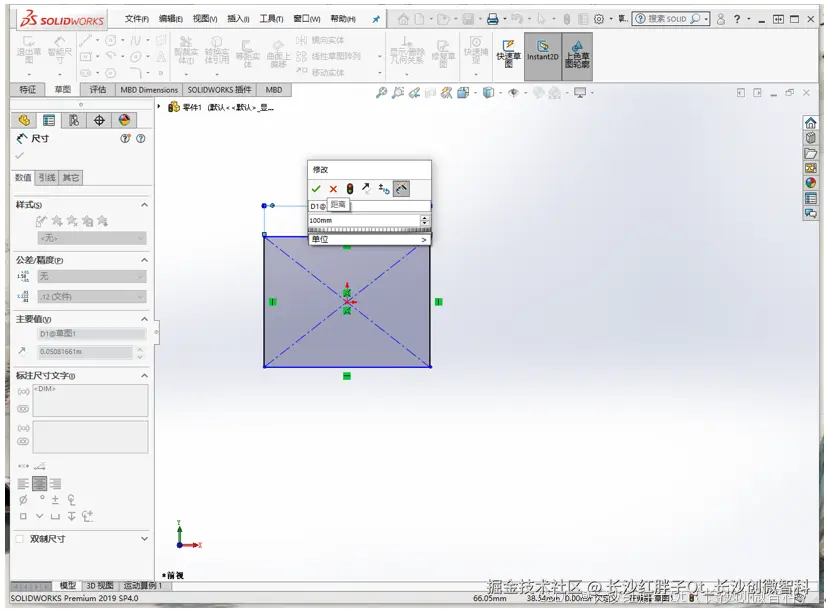Screen dimensions: 826x612
Task: Toggle the Instant2D button
Action: (543, 56)
